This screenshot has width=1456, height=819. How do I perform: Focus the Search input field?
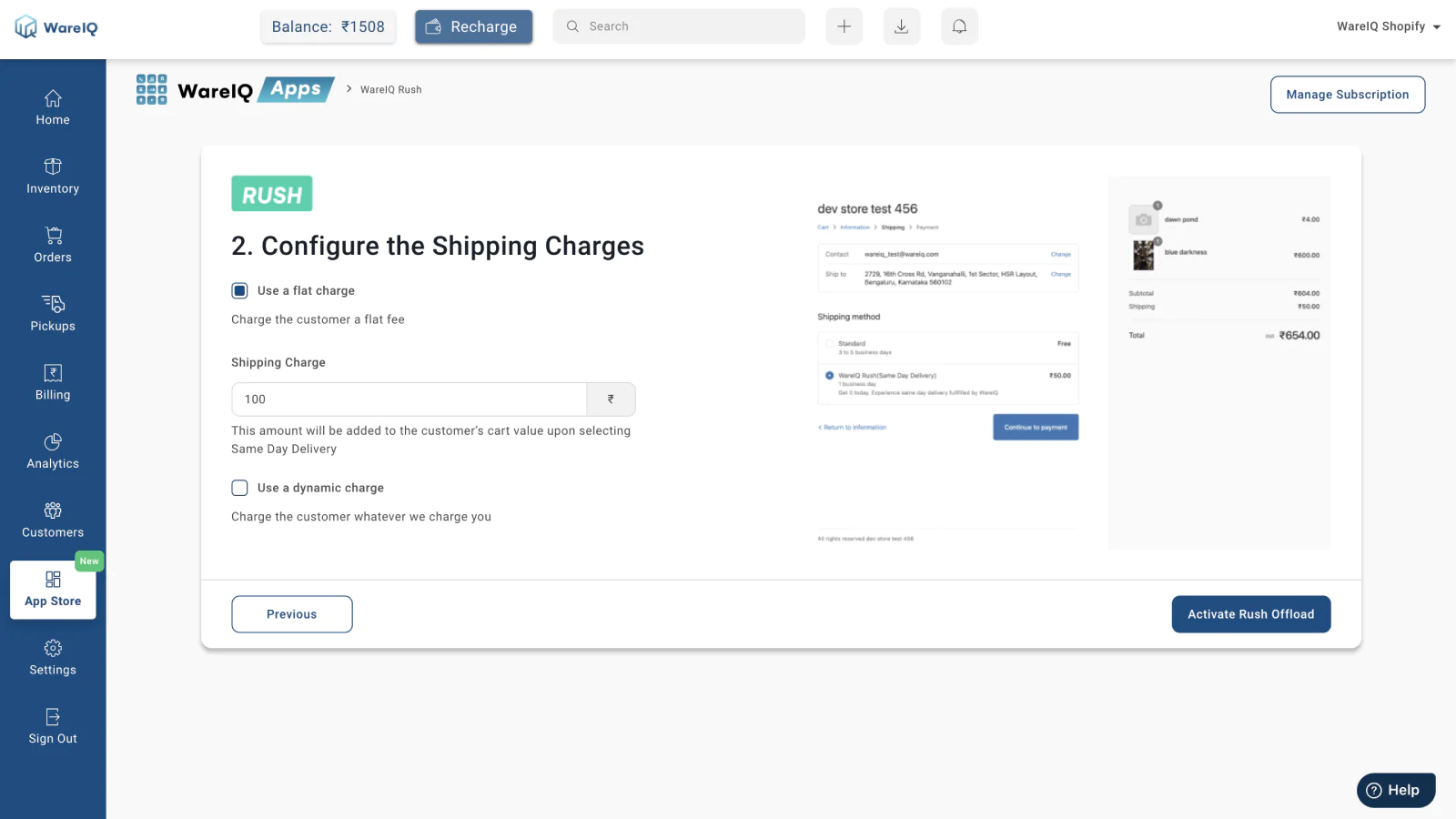coord(679,26)
